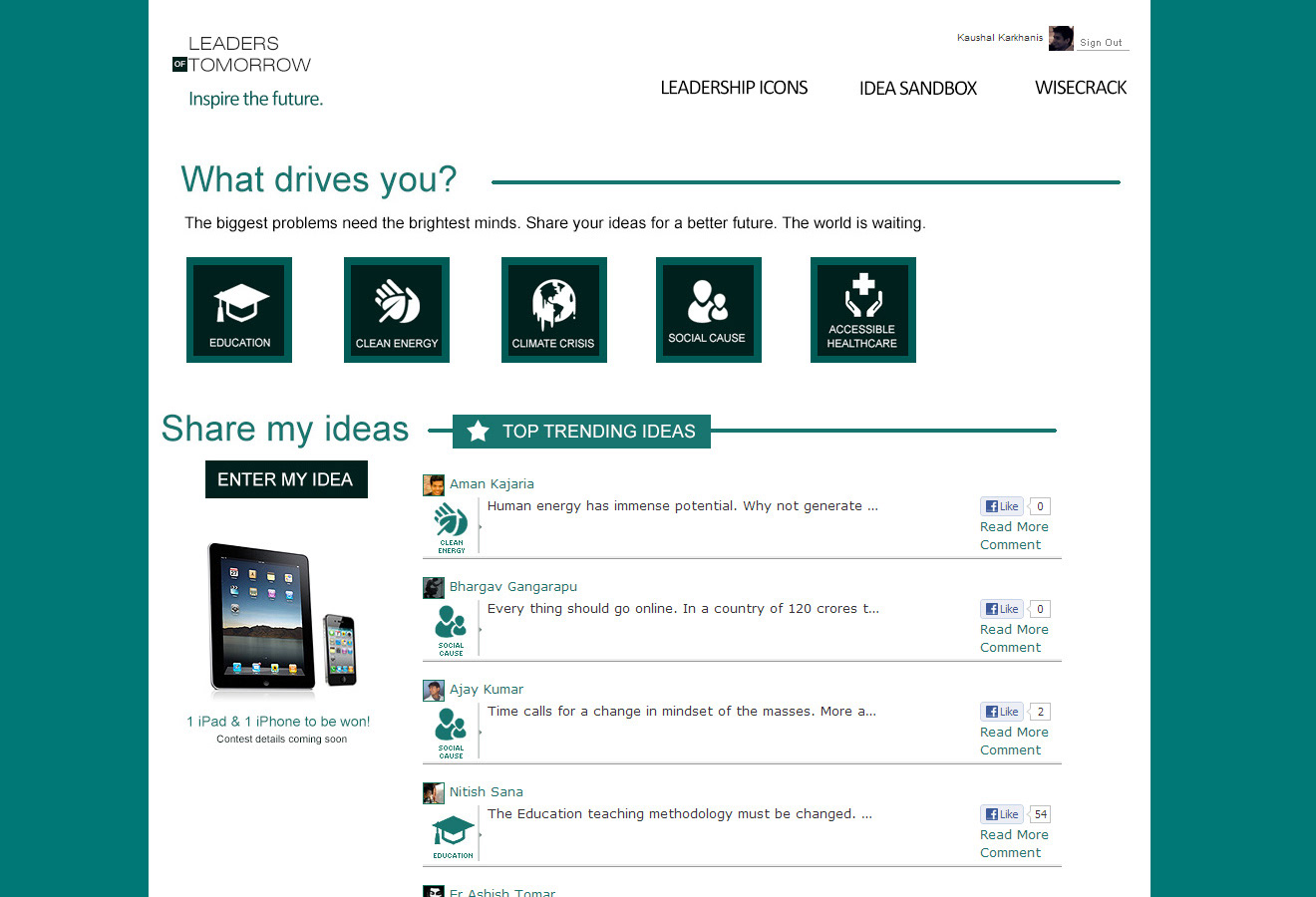
Task: Open the Clean Energy category tile
Action: pos(397,310)
